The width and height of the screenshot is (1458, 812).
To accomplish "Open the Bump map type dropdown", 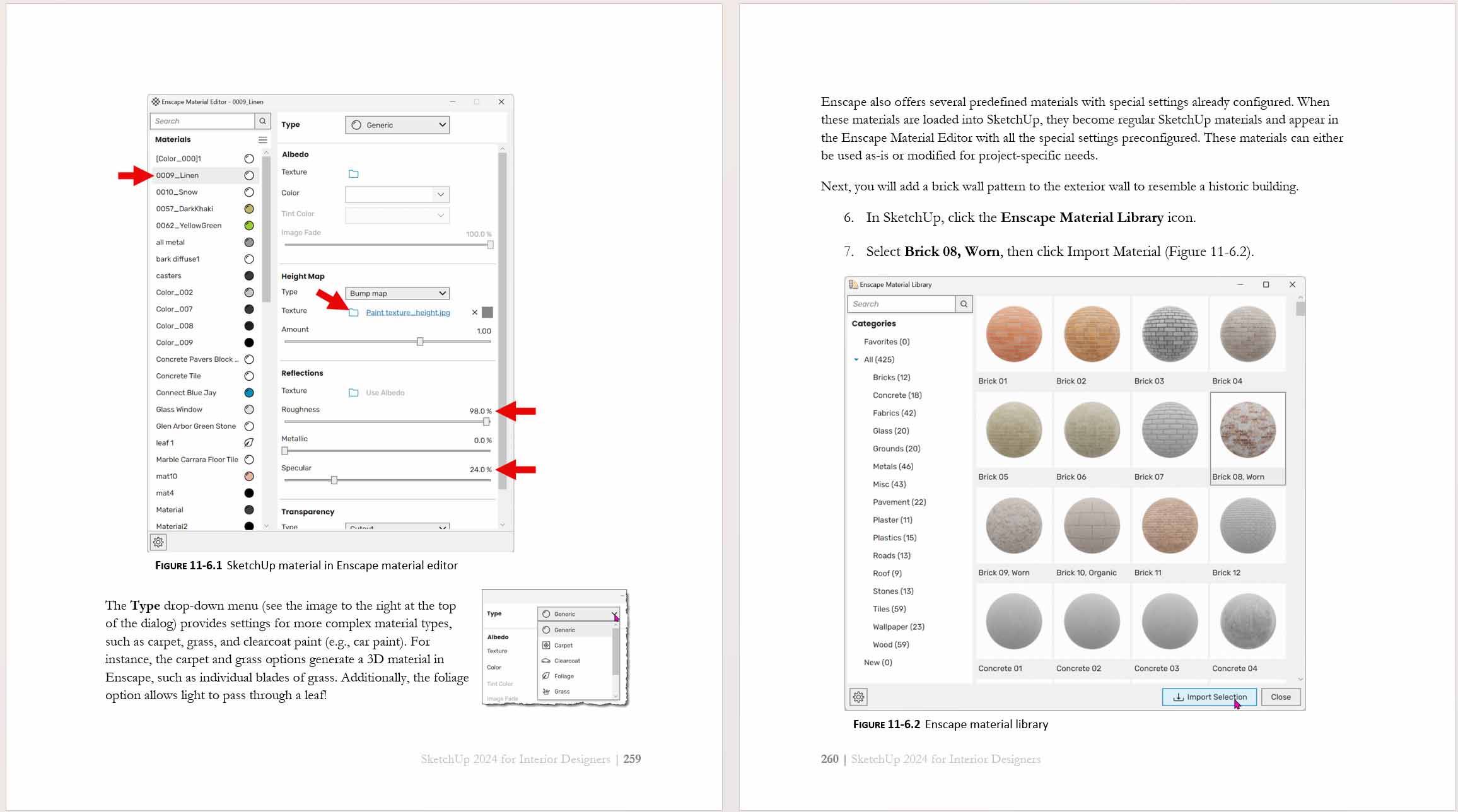I will click(x=397, y=293).
